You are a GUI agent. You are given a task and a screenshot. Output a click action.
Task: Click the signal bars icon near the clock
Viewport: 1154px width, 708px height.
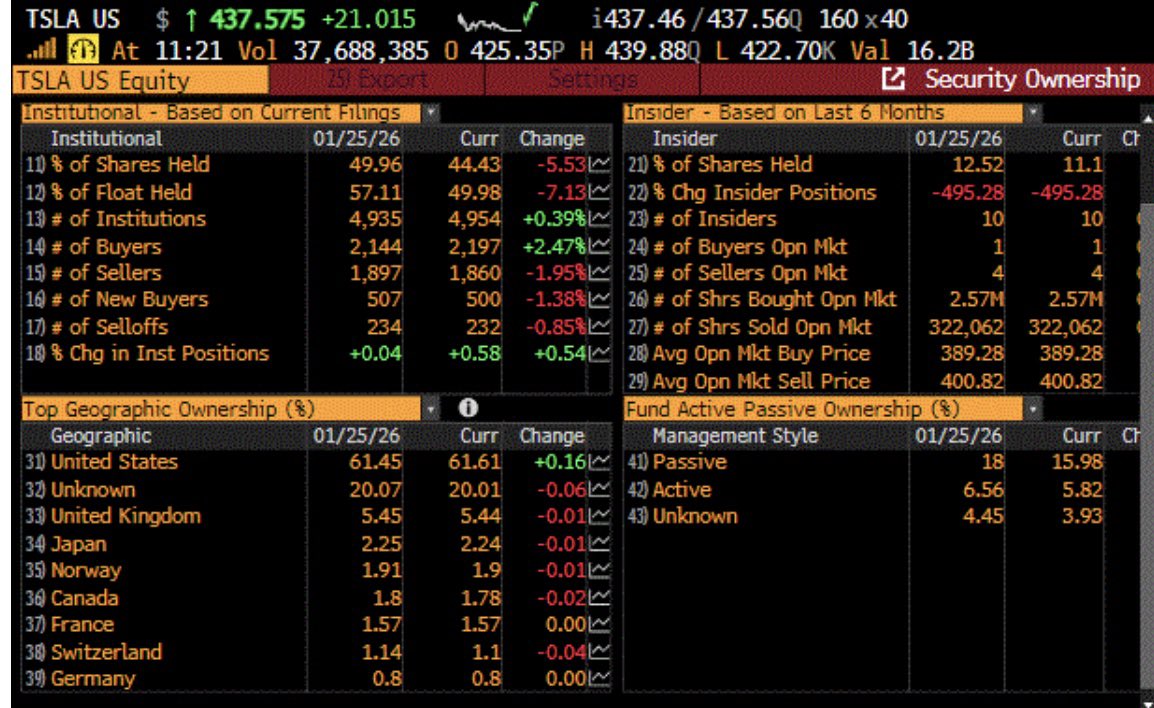pyautogui.click(x=43, y=49)
